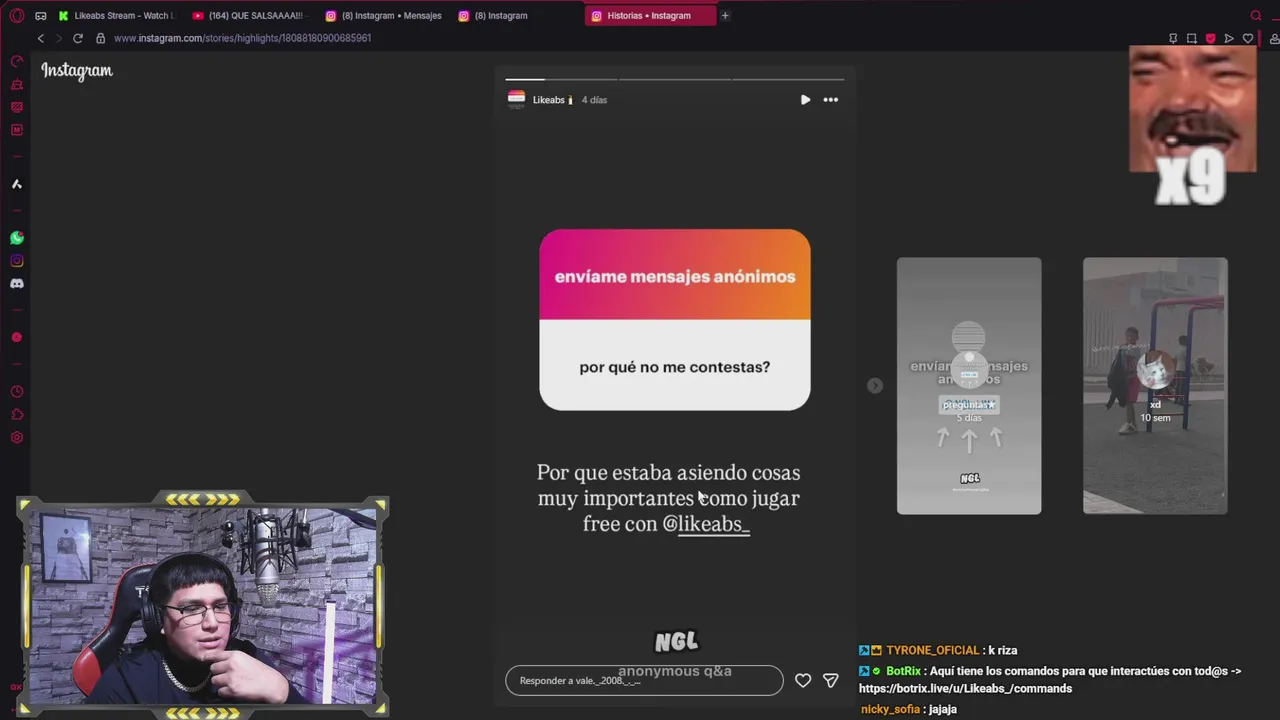Screen dimensions: 1280x720
Task: Open the story three-dot options menu
Action: tap(831, 100)
